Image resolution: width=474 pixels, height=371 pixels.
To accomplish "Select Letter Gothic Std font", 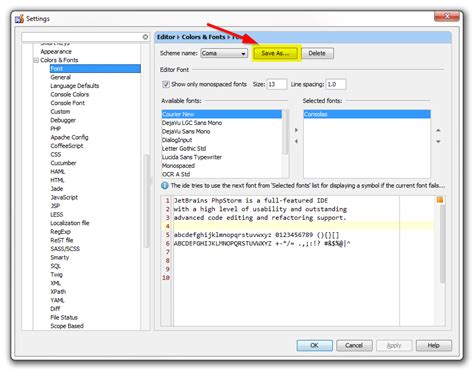I will (x=184, y=149).
